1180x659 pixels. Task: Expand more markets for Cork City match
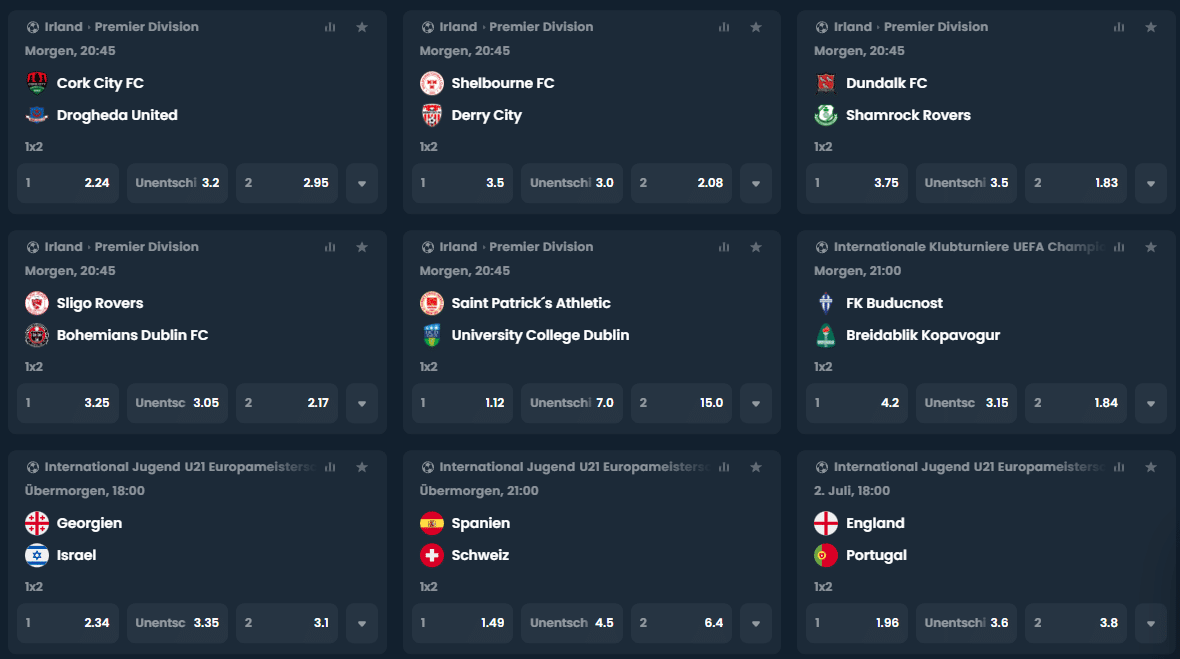click(x=362, y=183)
